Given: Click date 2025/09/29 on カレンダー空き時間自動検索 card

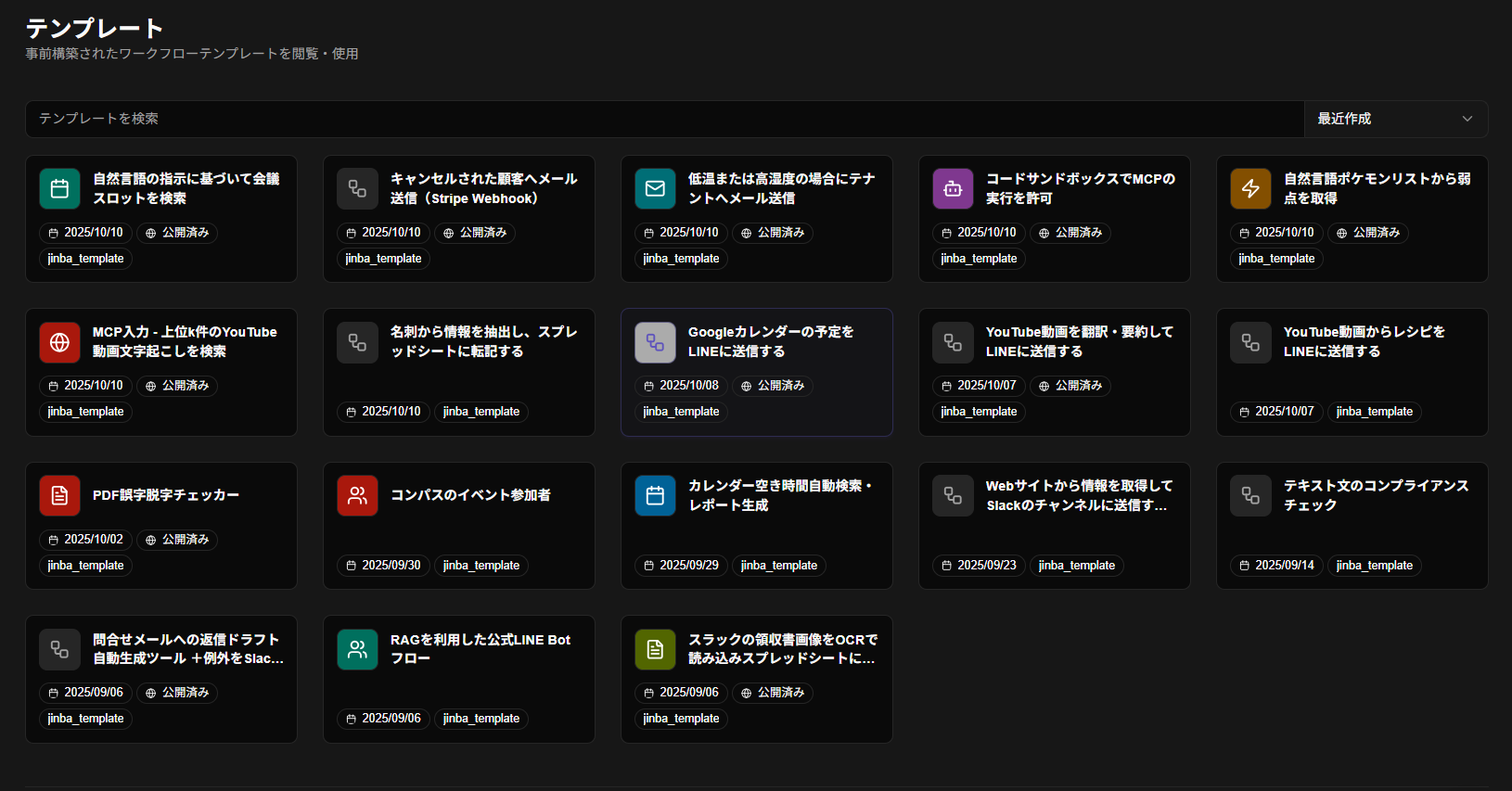Looking at the screenshot, I should 681,566.
